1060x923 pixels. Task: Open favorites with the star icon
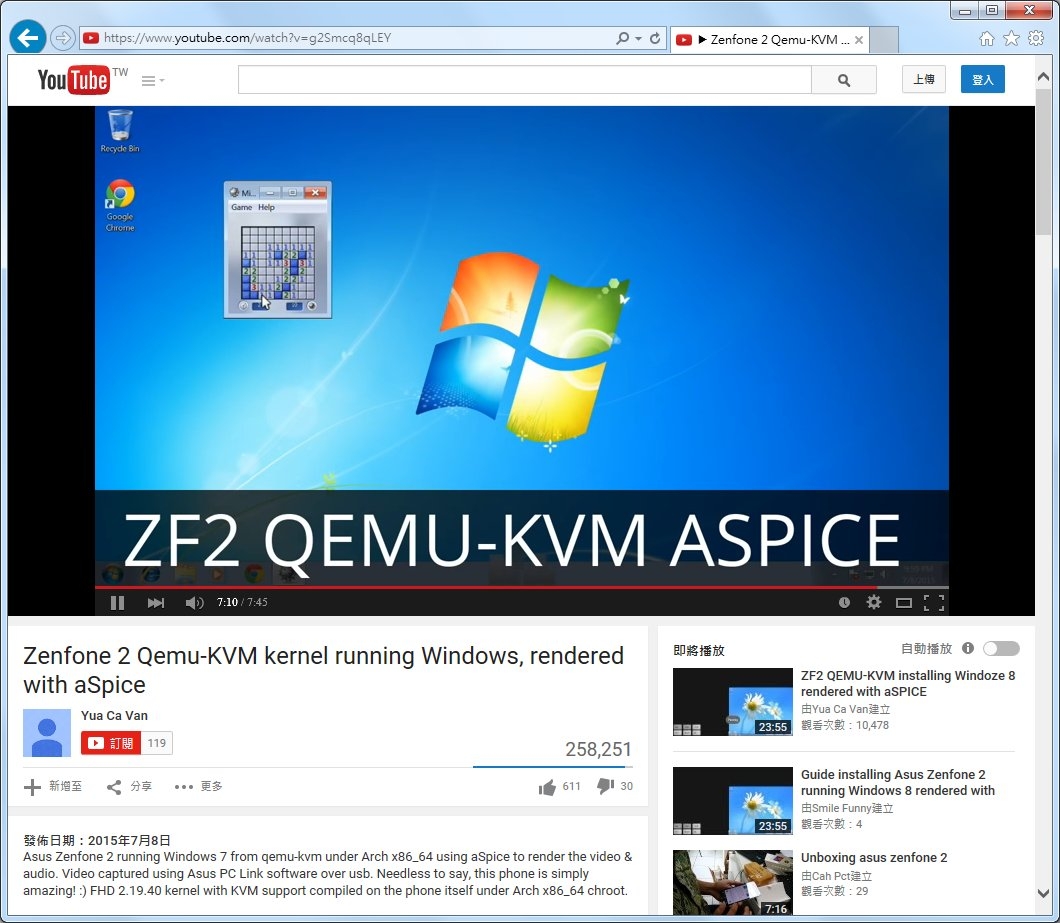(x=1011, y=39)
